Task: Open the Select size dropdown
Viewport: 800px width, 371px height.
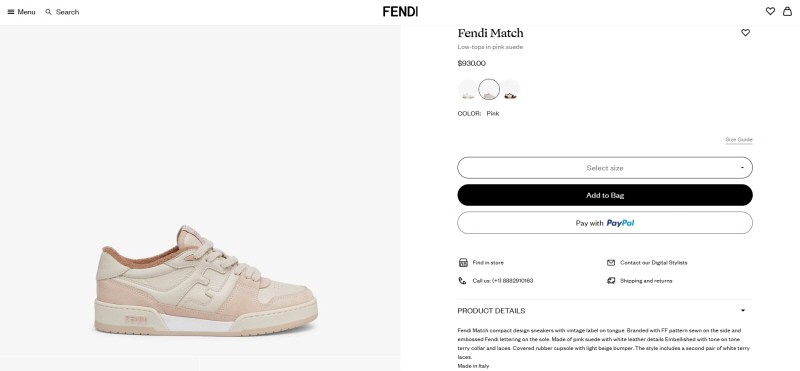Action: pos(605,168)
